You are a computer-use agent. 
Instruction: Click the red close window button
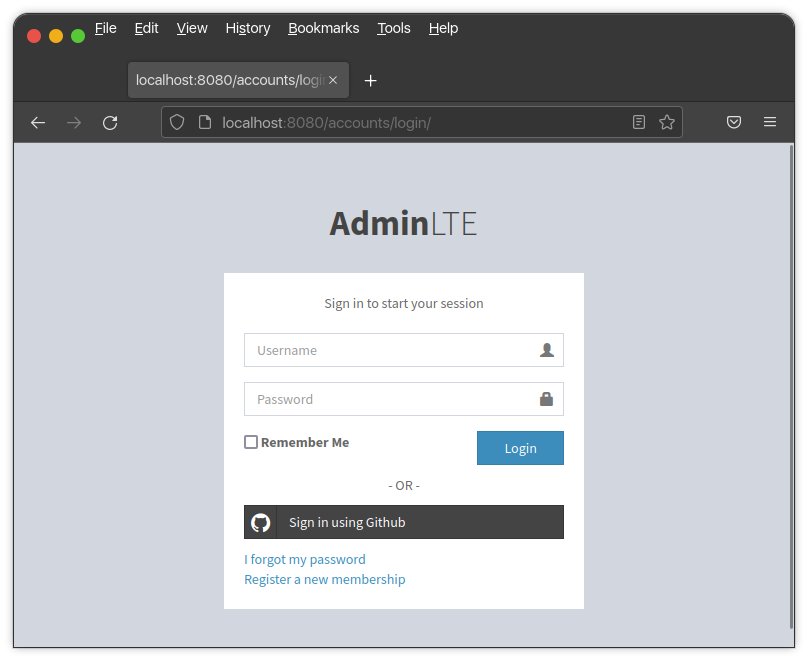[x=34, y=36]
